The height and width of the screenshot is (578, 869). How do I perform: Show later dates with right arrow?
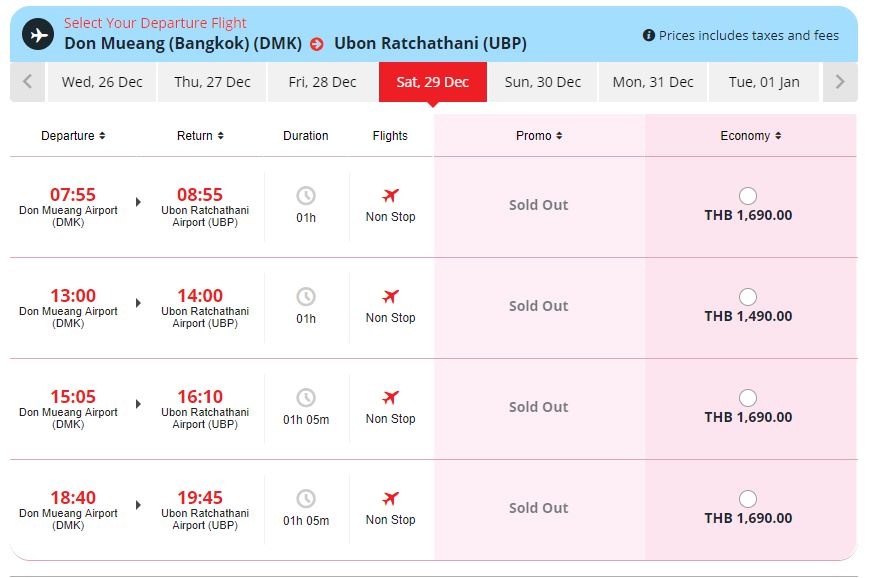(x=840, y=82)
